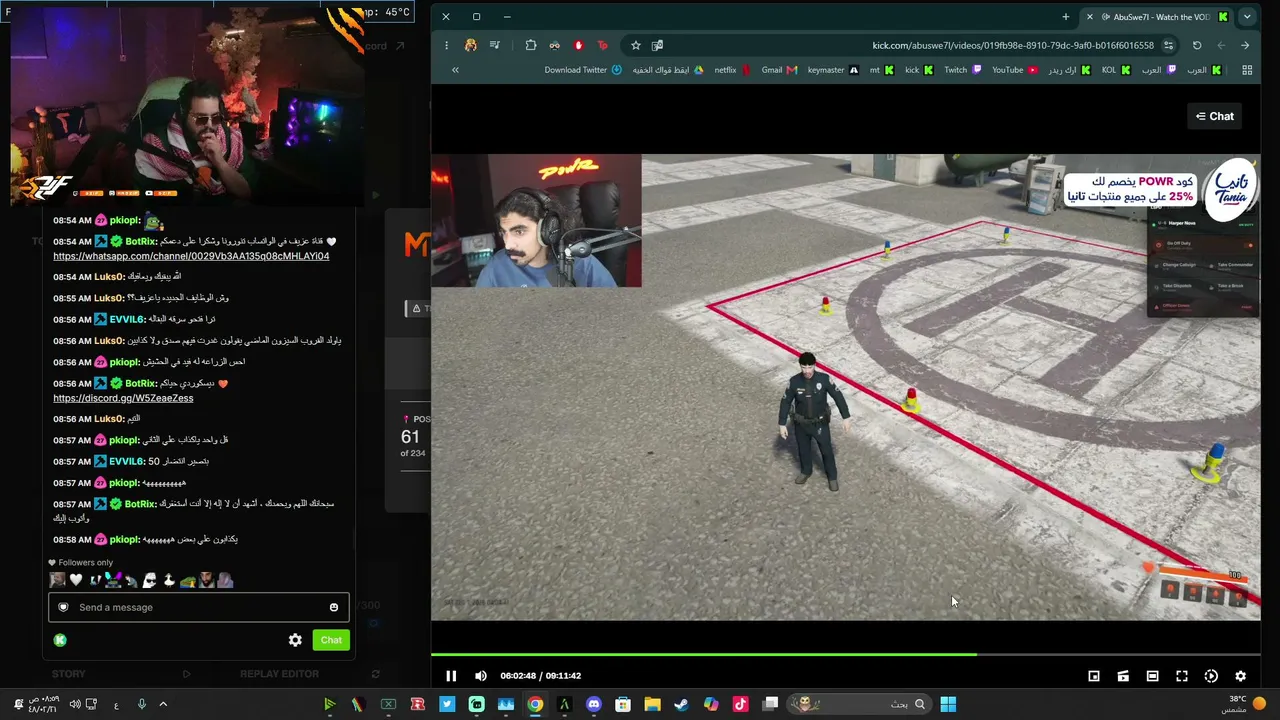Open the browser Extensions puzzle icon
1280x720 pixels.
pos(531,45)
